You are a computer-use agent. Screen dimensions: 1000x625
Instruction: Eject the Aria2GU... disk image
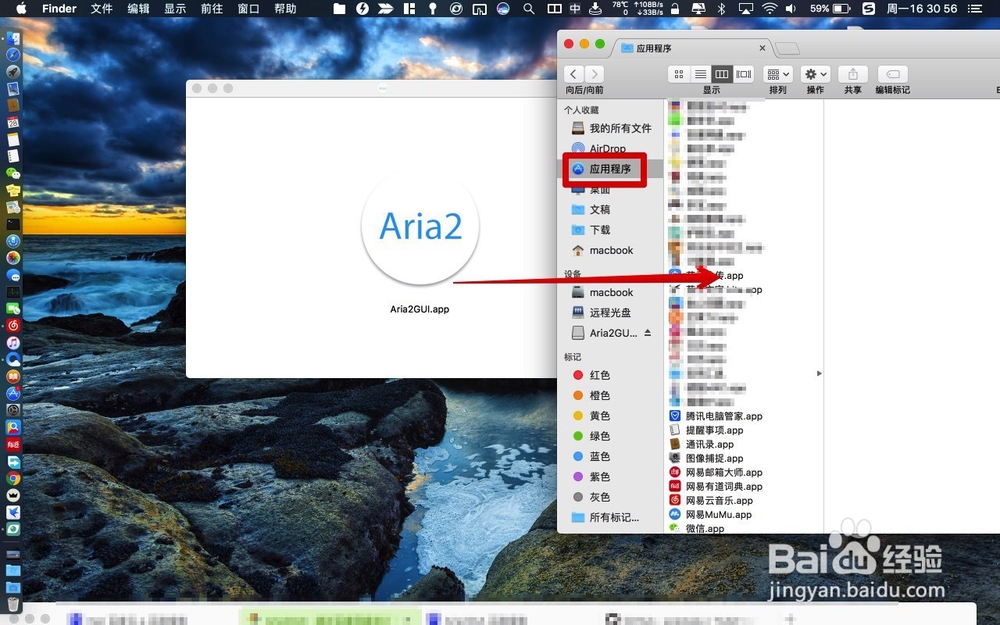point(648,333)
